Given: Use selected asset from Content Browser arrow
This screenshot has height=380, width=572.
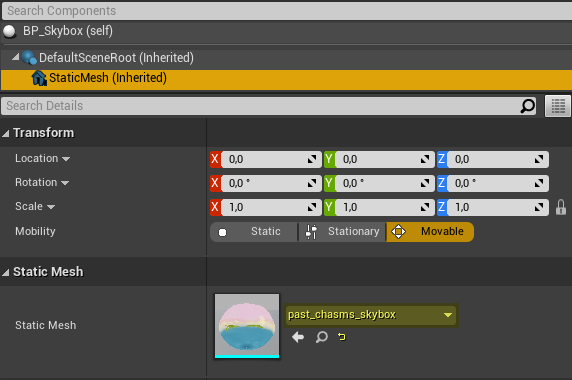Looking at the screenshot, I should [x=298, y=337].
